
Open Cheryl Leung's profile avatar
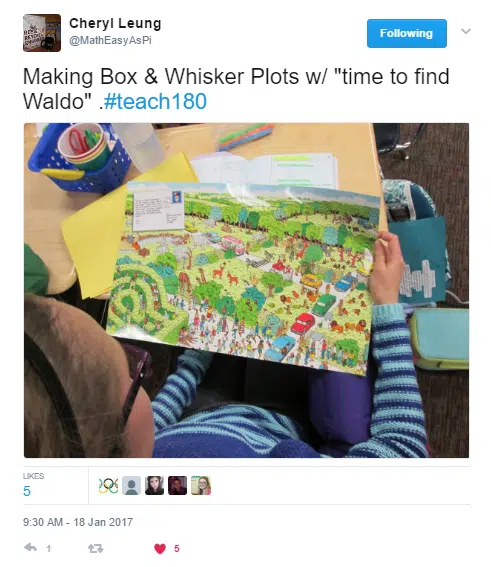(x=42, y=33)
